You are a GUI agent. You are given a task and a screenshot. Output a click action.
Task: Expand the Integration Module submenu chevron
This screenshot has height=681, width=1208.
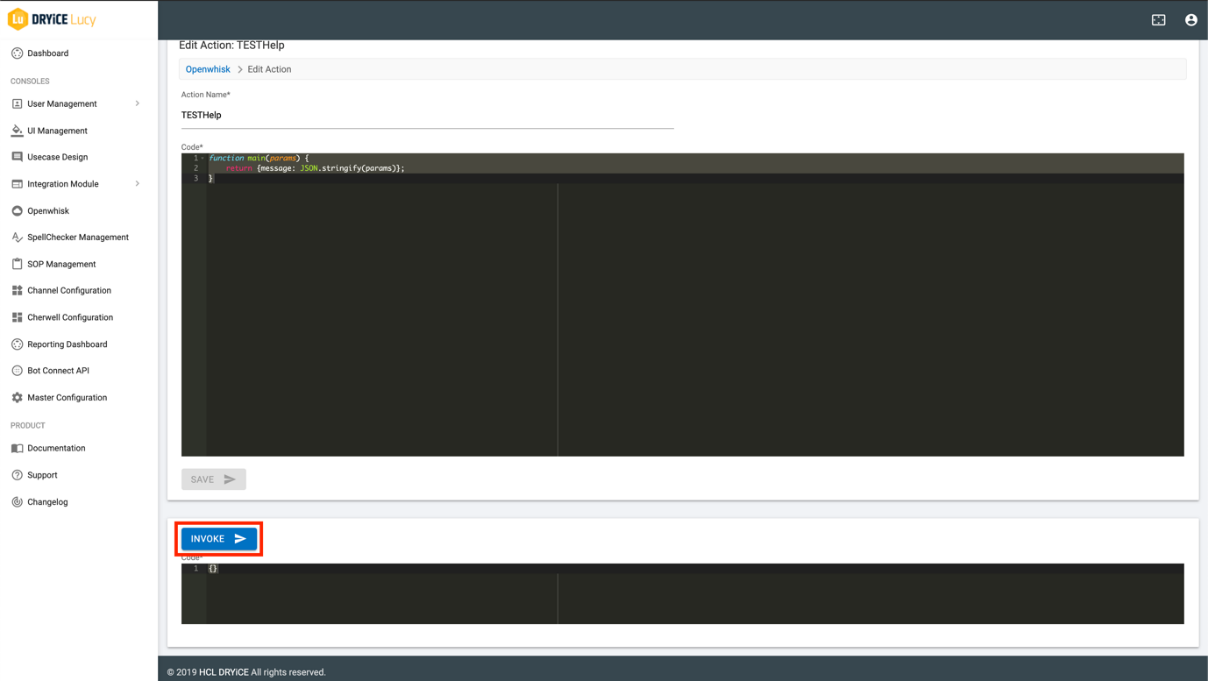point(137,184)
